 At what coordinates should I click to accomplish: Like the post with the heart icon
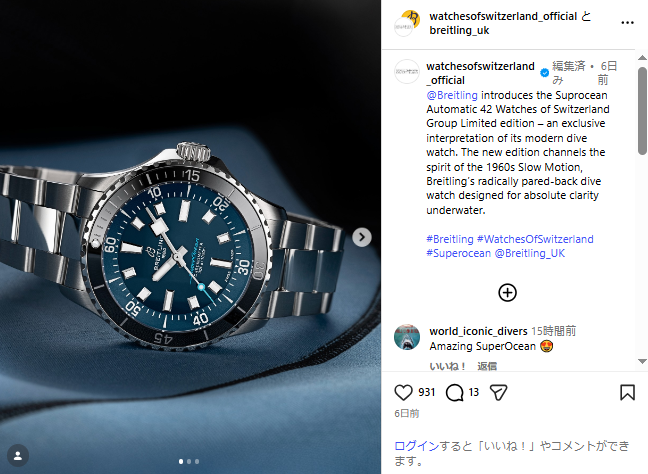[403, 392]
